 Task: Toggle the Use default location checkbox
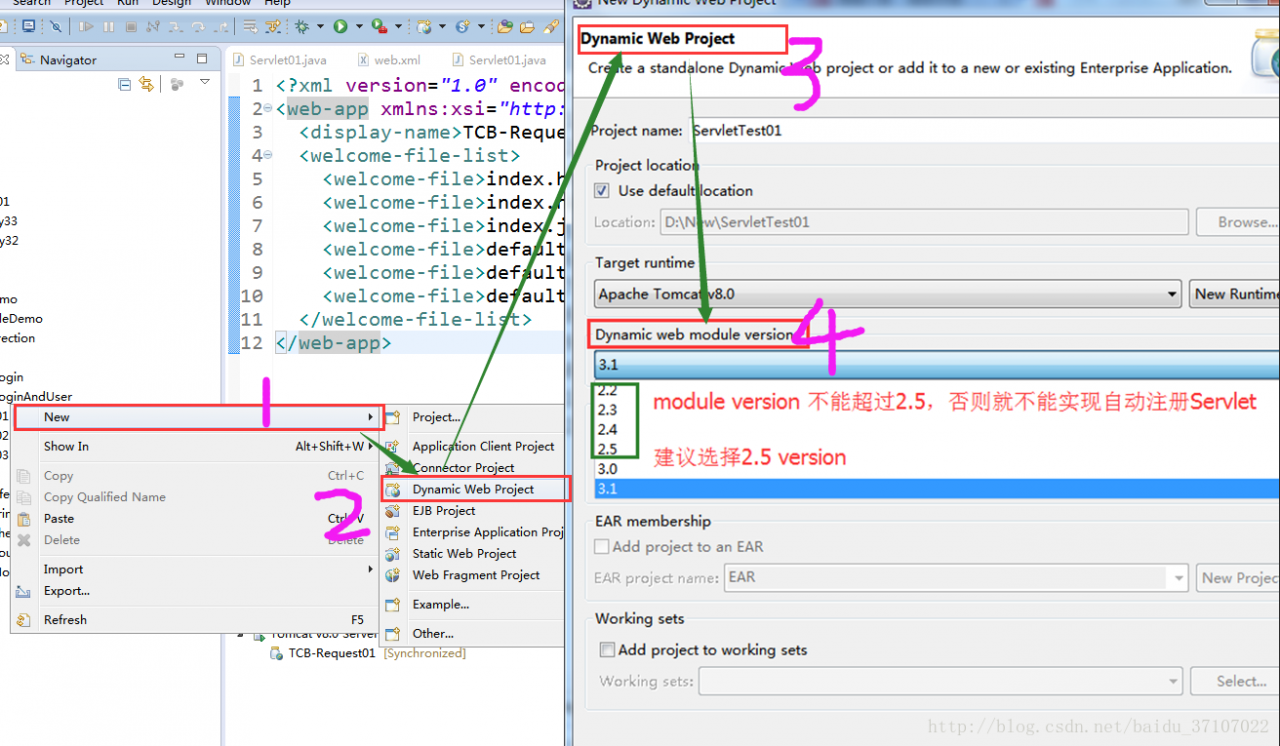click(x=602, y=190)
